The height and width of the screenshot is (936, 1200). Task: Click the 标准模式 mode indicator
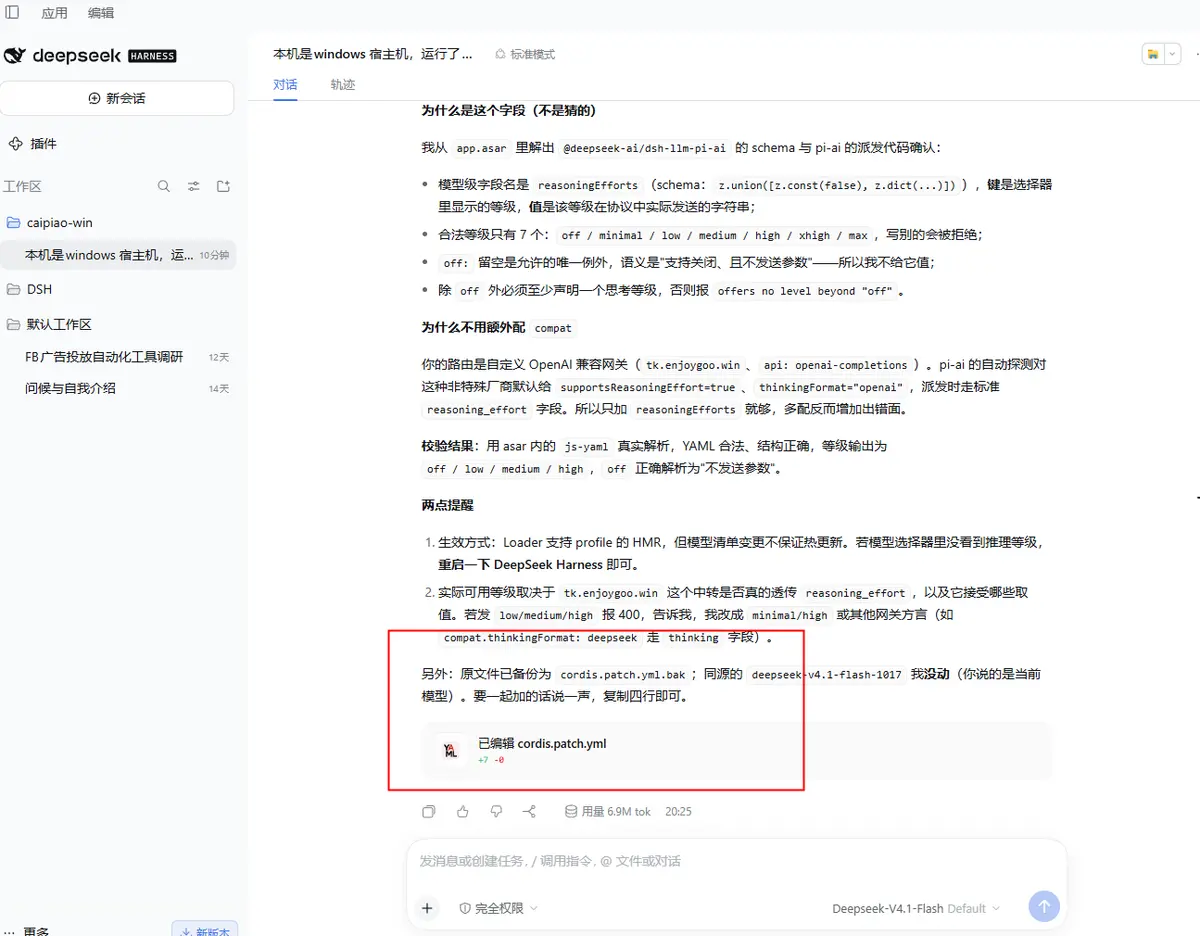(525, 54)
